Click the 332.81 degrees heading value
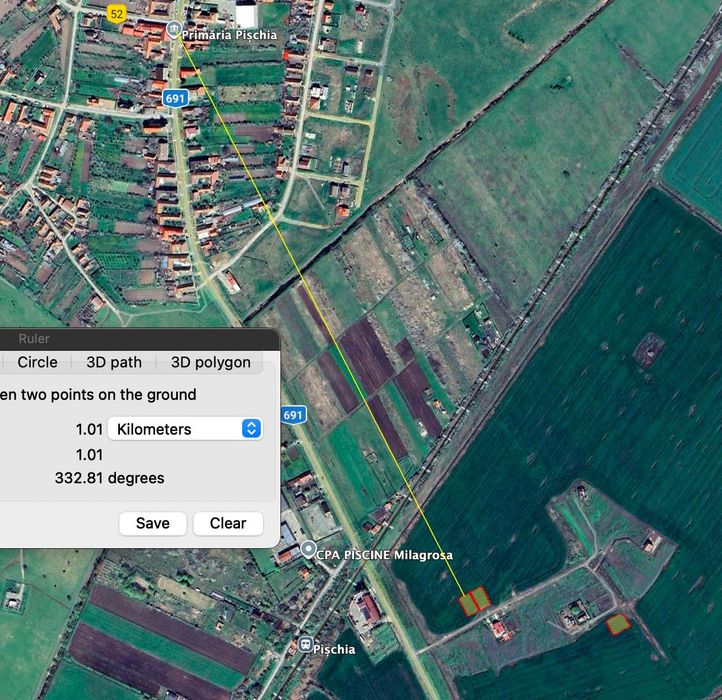This screenshot has height=700, width=722. tap(110, 478)
